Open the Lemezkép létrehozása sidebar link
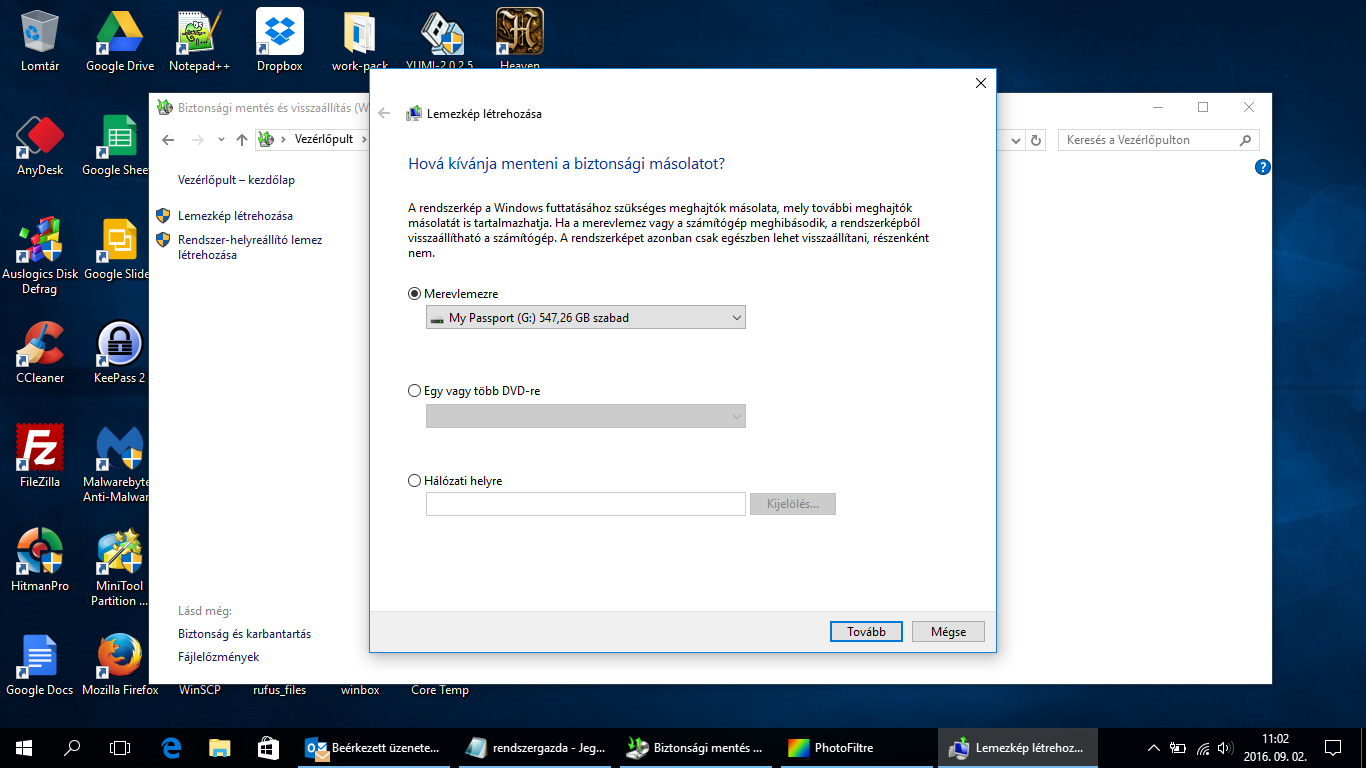Screen dimensions: 1366x768 [235, 216]
